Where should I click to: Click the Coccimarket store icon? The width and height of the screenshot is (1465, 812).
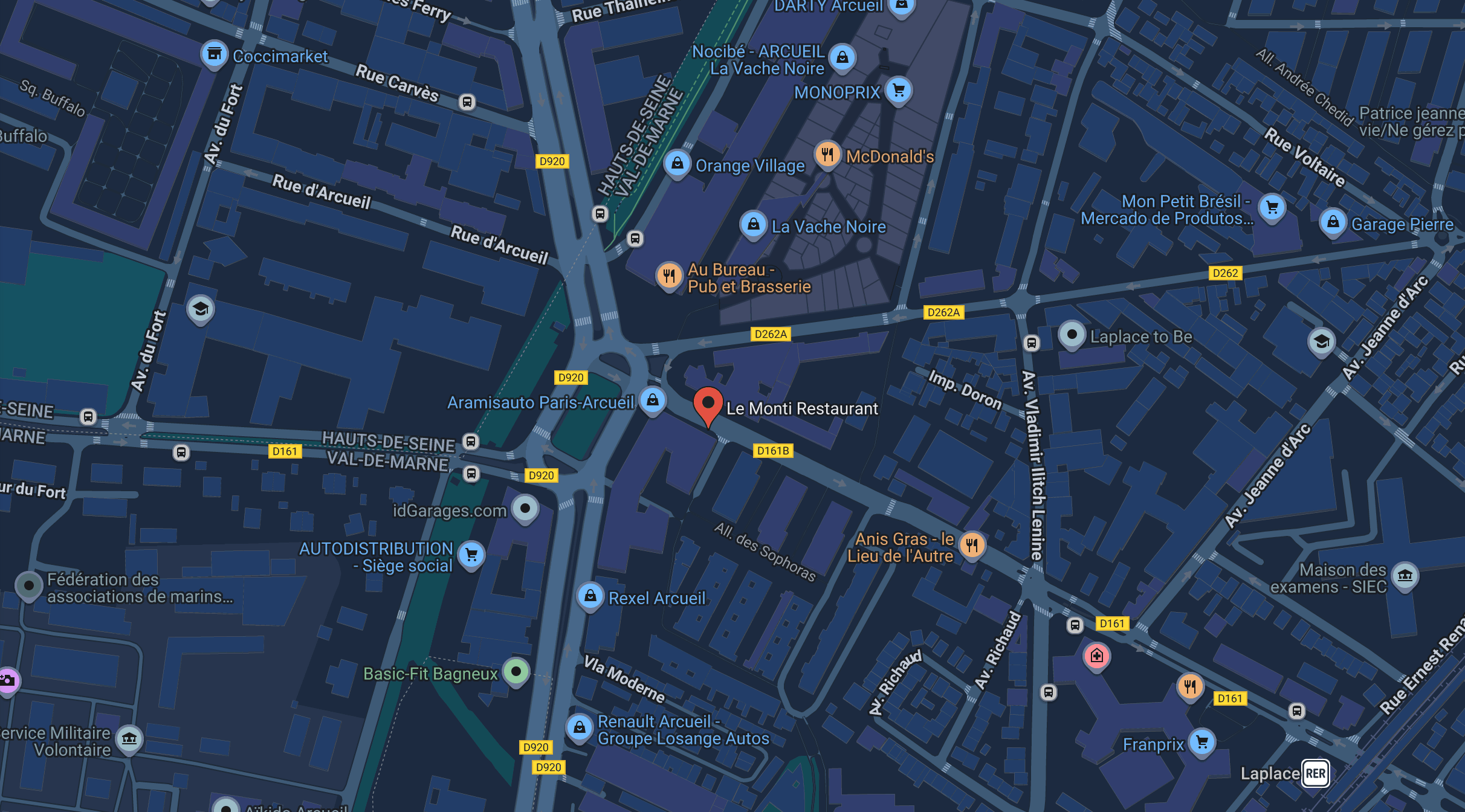214,55
